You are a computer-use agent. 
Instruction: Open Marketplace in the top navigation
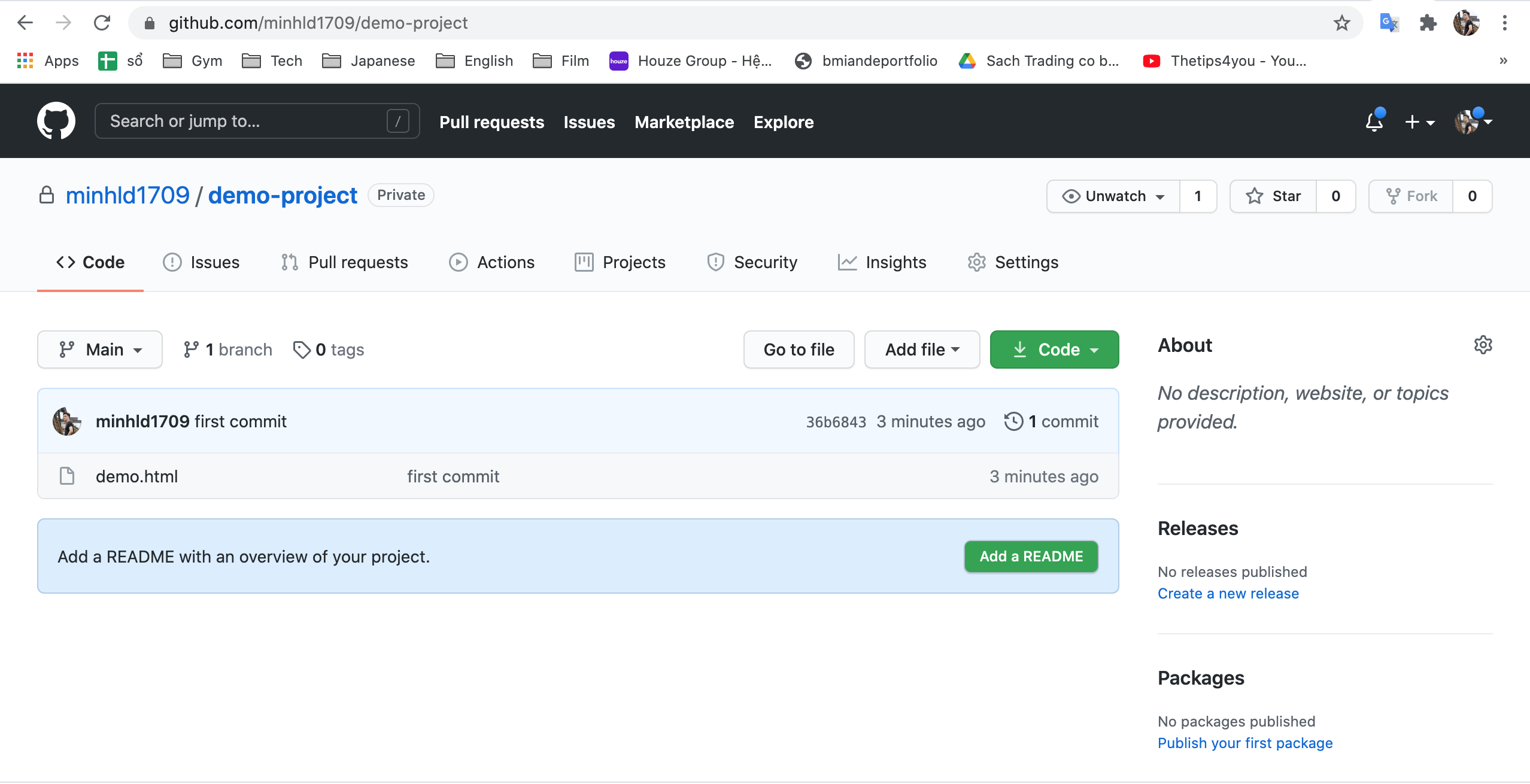point(684,122)
